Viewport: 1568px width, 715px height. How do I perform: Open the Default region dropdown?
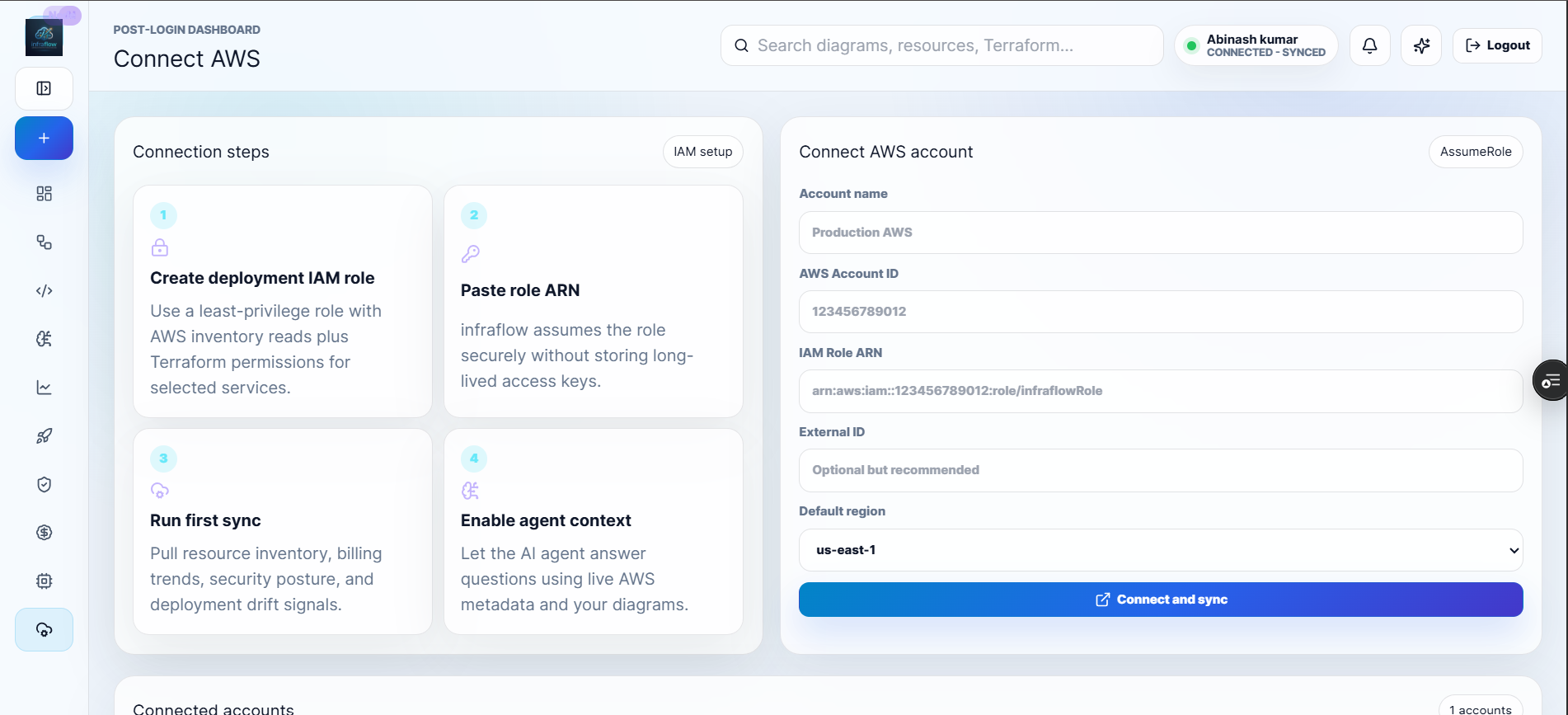point(1160,550)
